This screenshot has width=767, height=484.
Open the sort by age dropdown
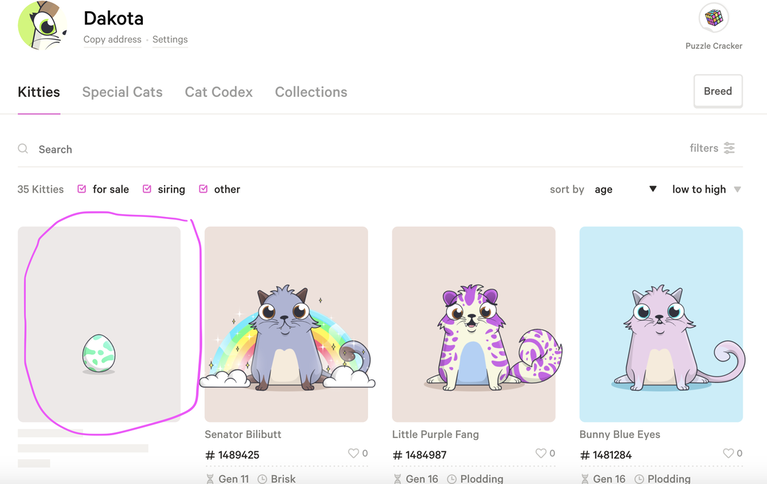pos(626,189)
